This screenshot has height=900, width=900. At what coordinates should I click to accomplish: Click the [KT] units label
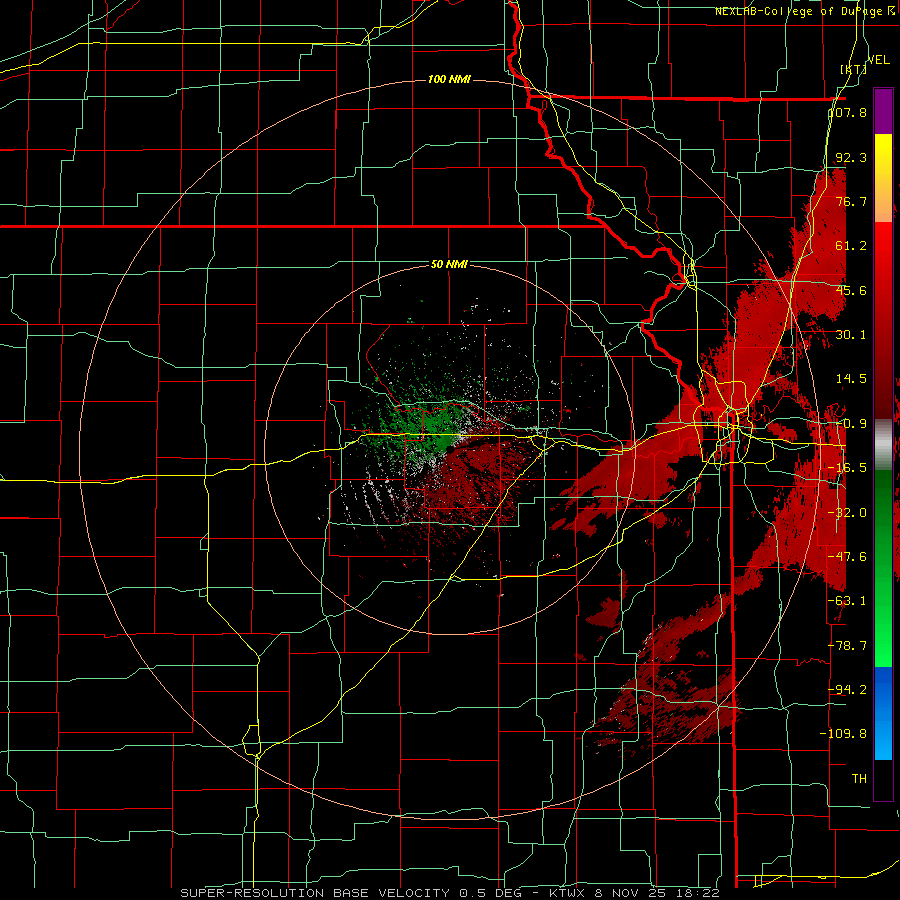pyautogui.click(x=854, y=69)
